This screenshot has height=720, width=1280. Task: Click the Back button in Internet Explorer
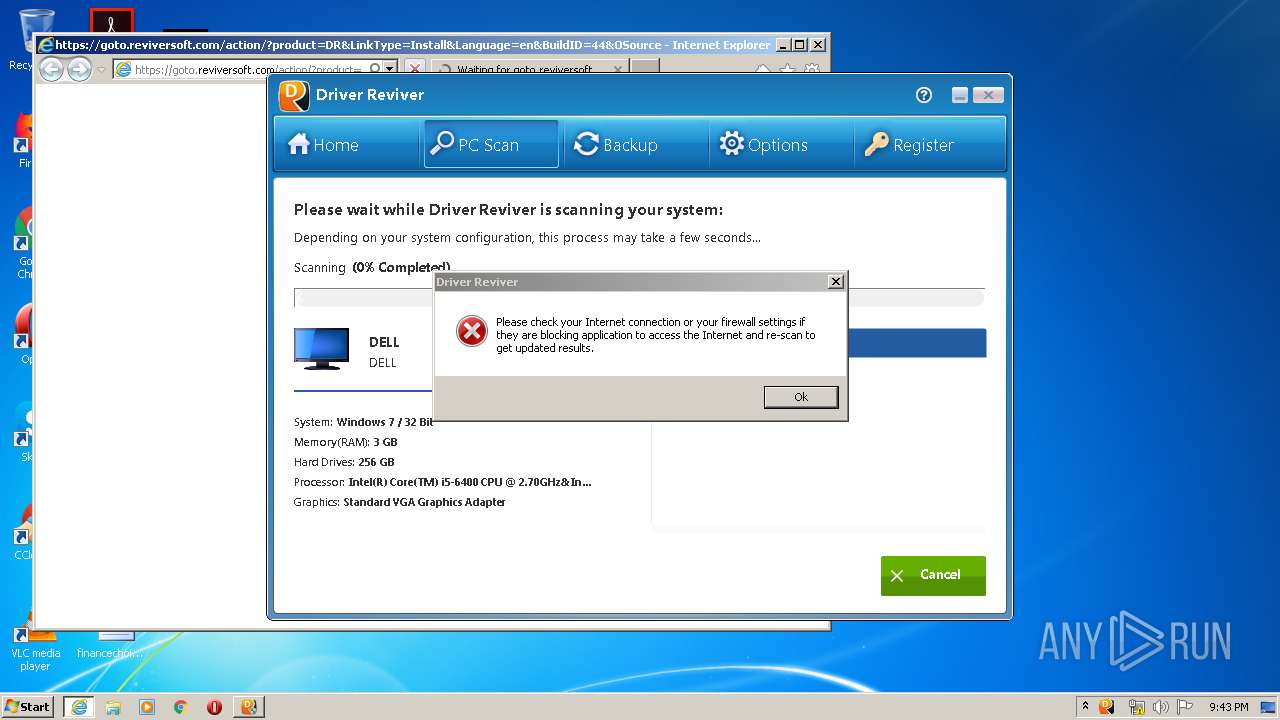pos(51,69)
